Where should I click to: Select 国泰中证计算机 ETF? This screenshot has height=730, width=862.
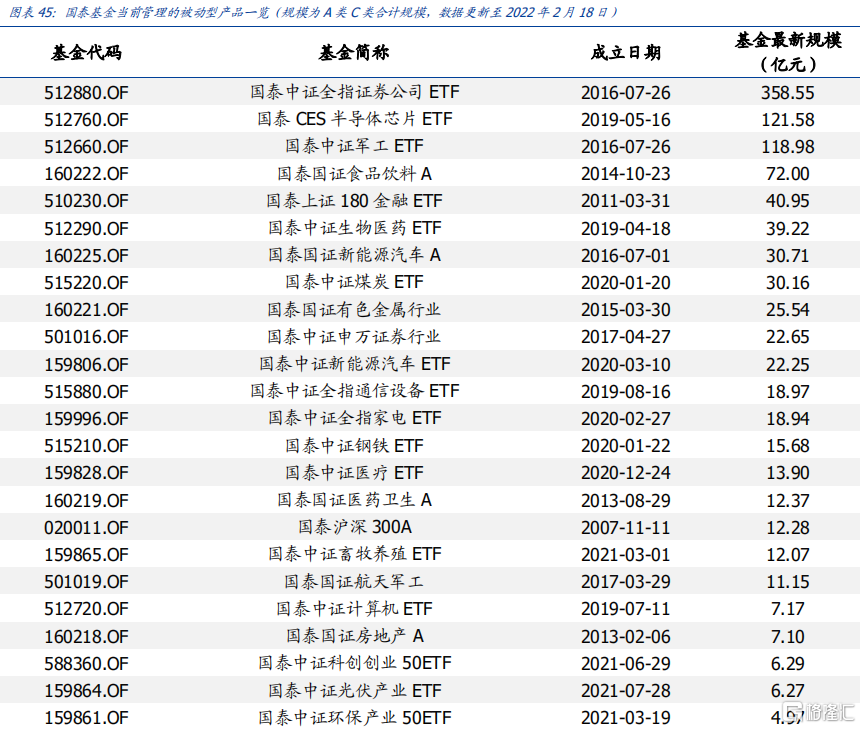355,609
